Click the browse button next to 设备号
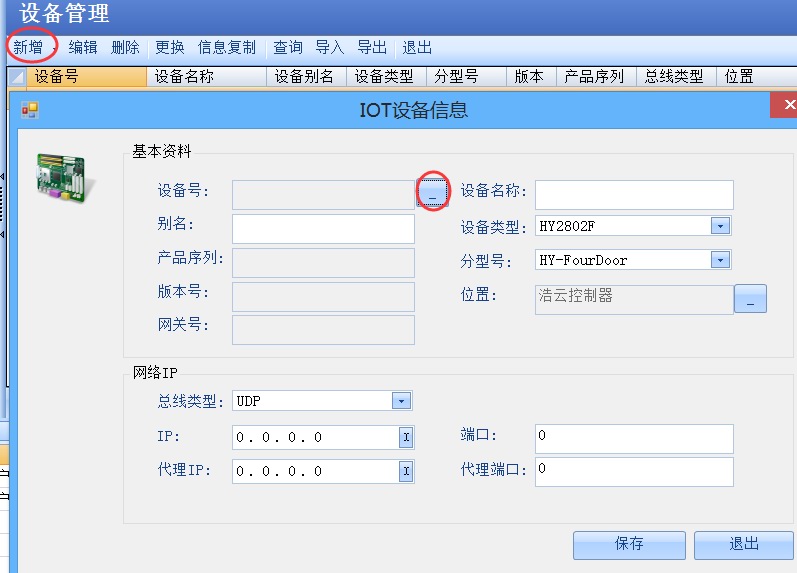The image size is (797, 573). point(432,190)
